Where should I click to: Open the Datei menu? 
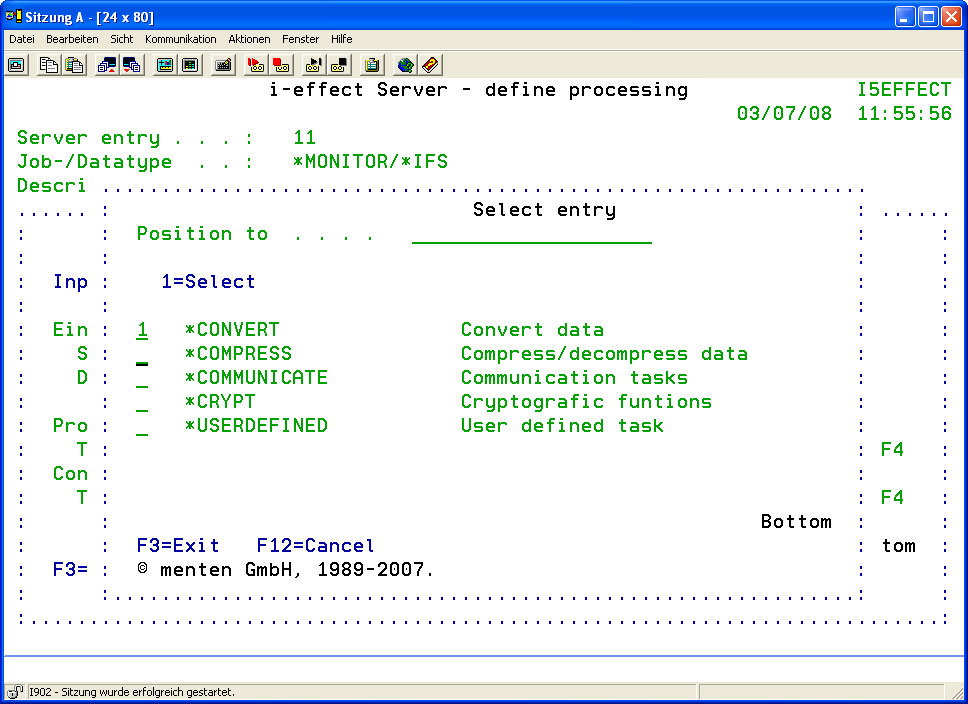coord(22,39)
